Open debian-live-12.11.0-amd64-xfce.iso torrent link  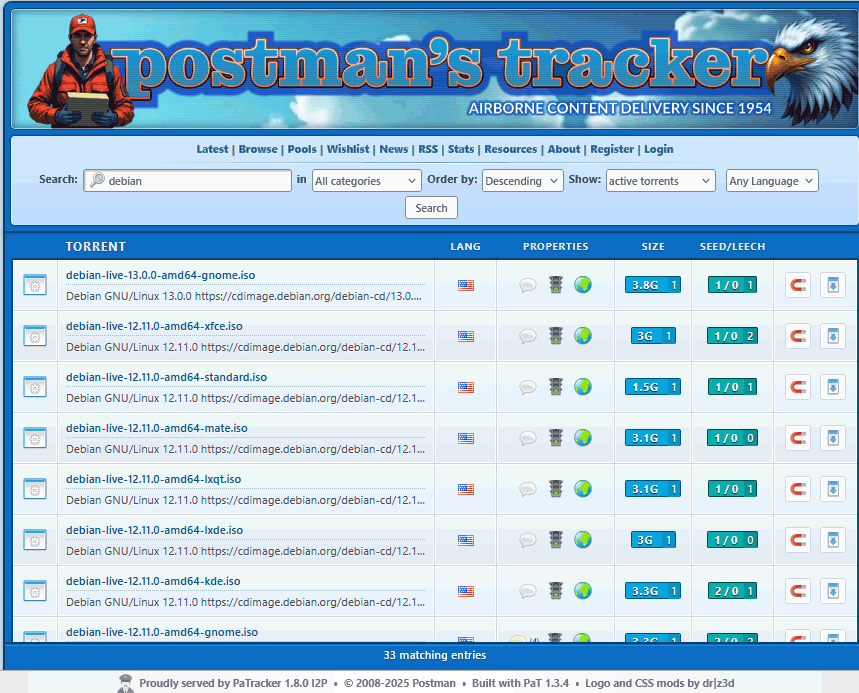tap(154, 326)
